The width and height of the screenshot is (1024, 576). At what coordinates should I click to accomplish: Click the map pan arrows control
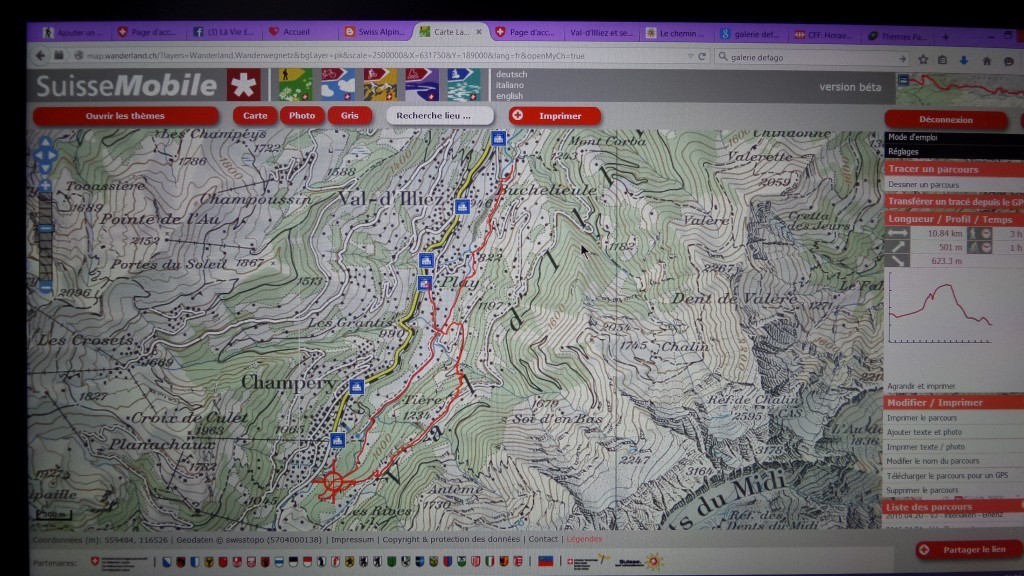(x=45, y=155)
